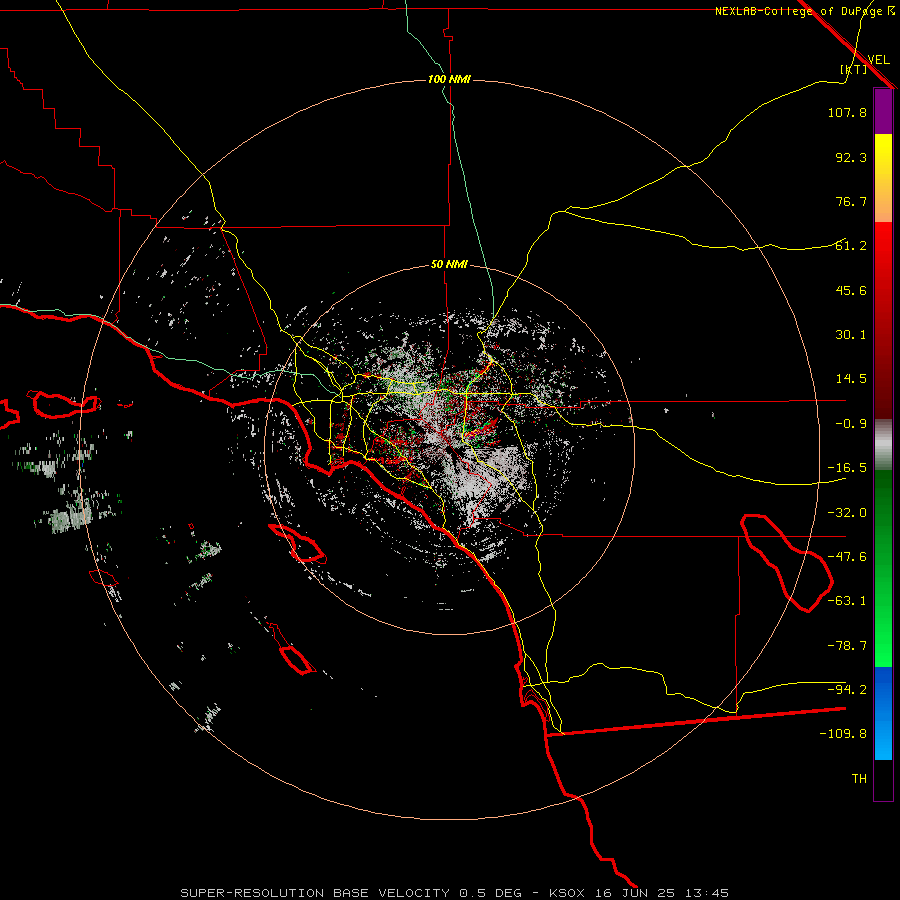Viewport: 900px width, 900px height.
Task: Click the TH threshold label
Action: (859, 779)
